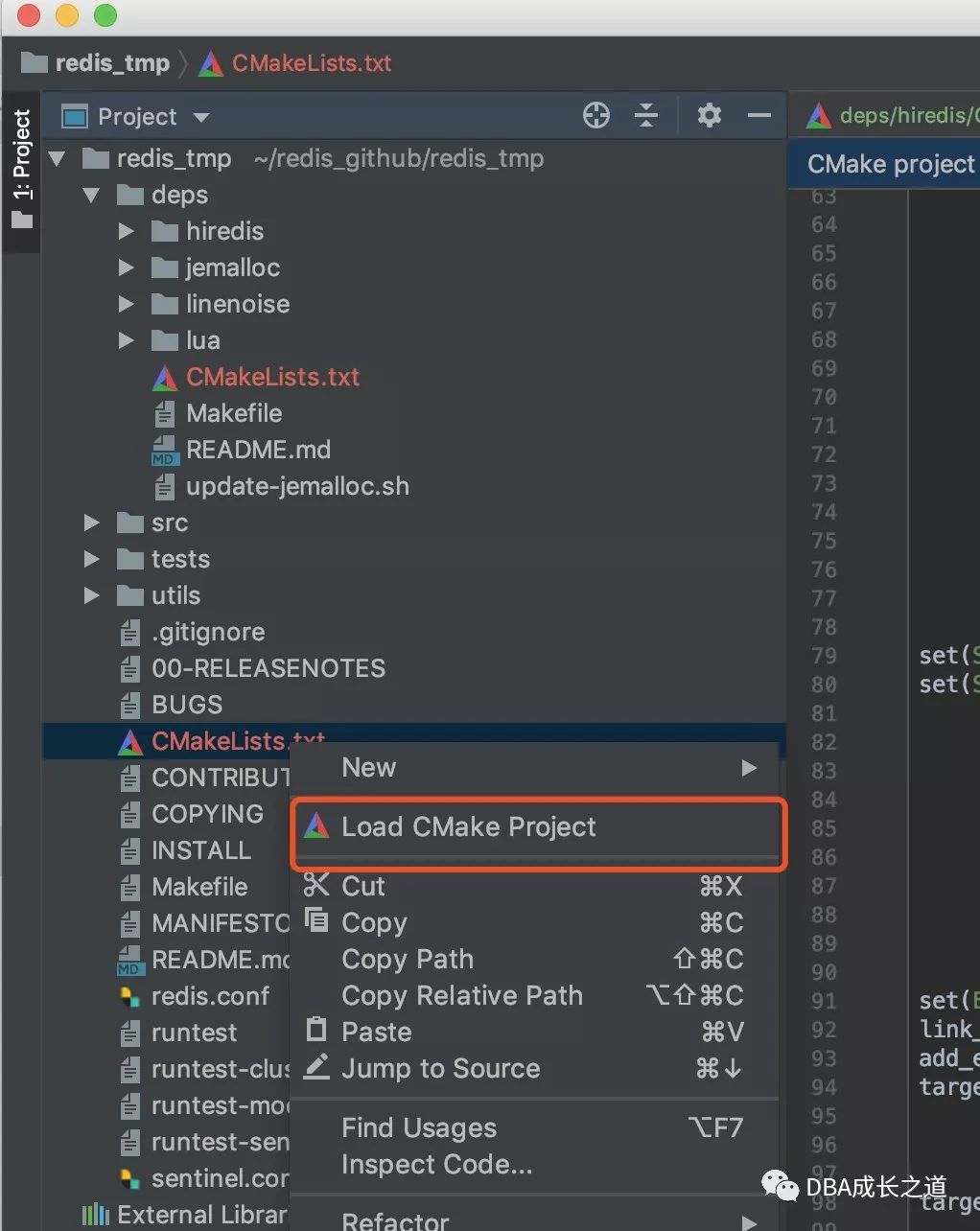Click the utils folder icon
The image size is (980, 1231).
tap(130, 595)
